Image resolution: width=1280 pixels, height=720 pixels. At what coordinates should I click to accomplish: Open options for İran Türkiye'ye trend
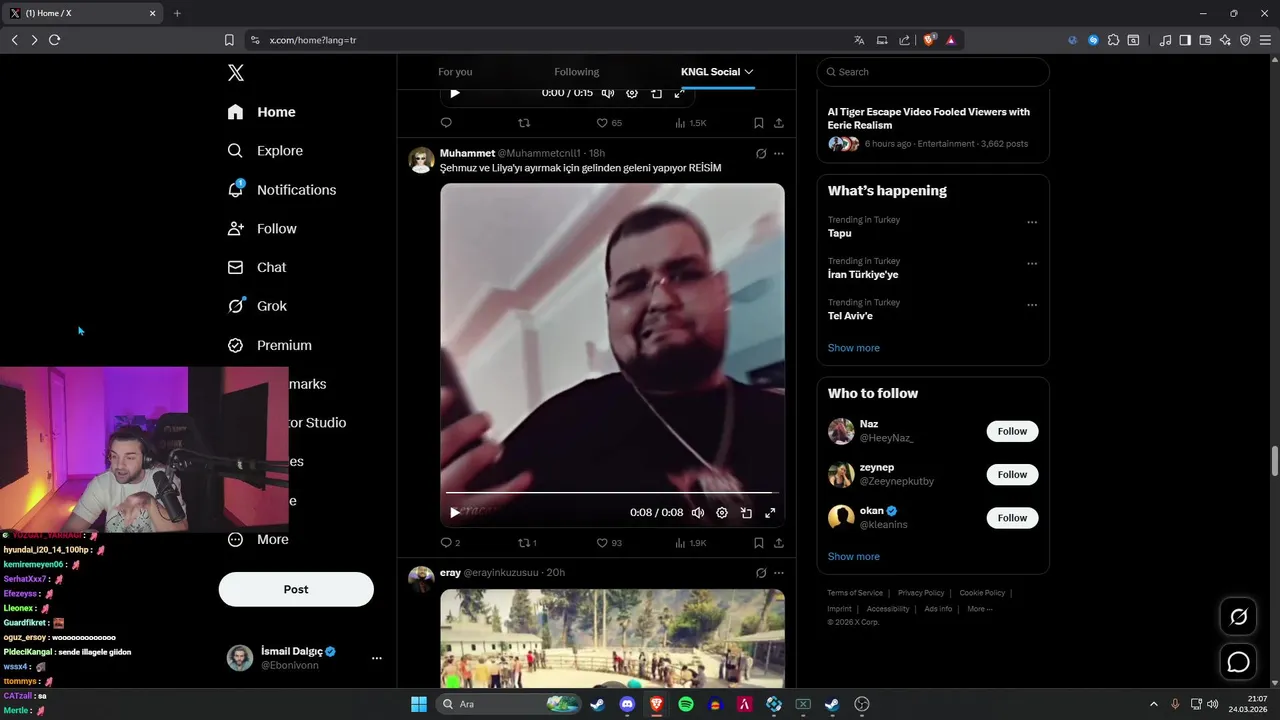click(1032, 264)
